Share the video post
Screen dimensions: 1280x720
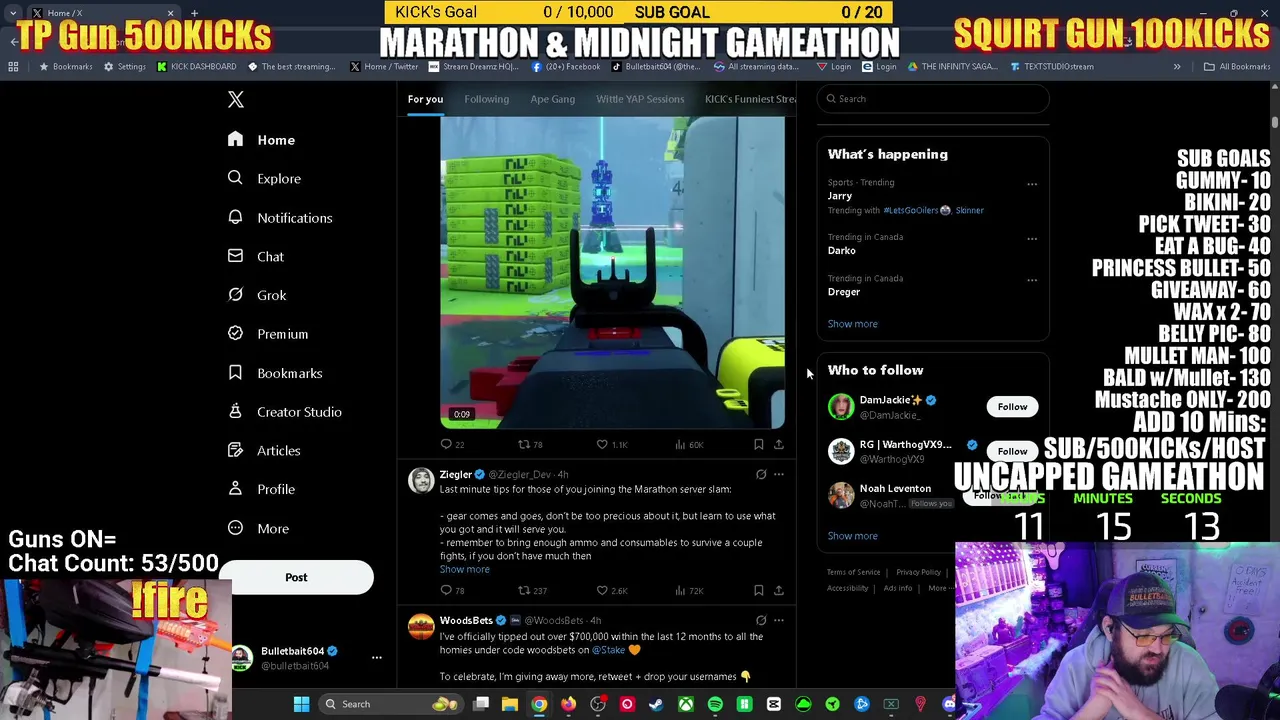tap(779, 444)
